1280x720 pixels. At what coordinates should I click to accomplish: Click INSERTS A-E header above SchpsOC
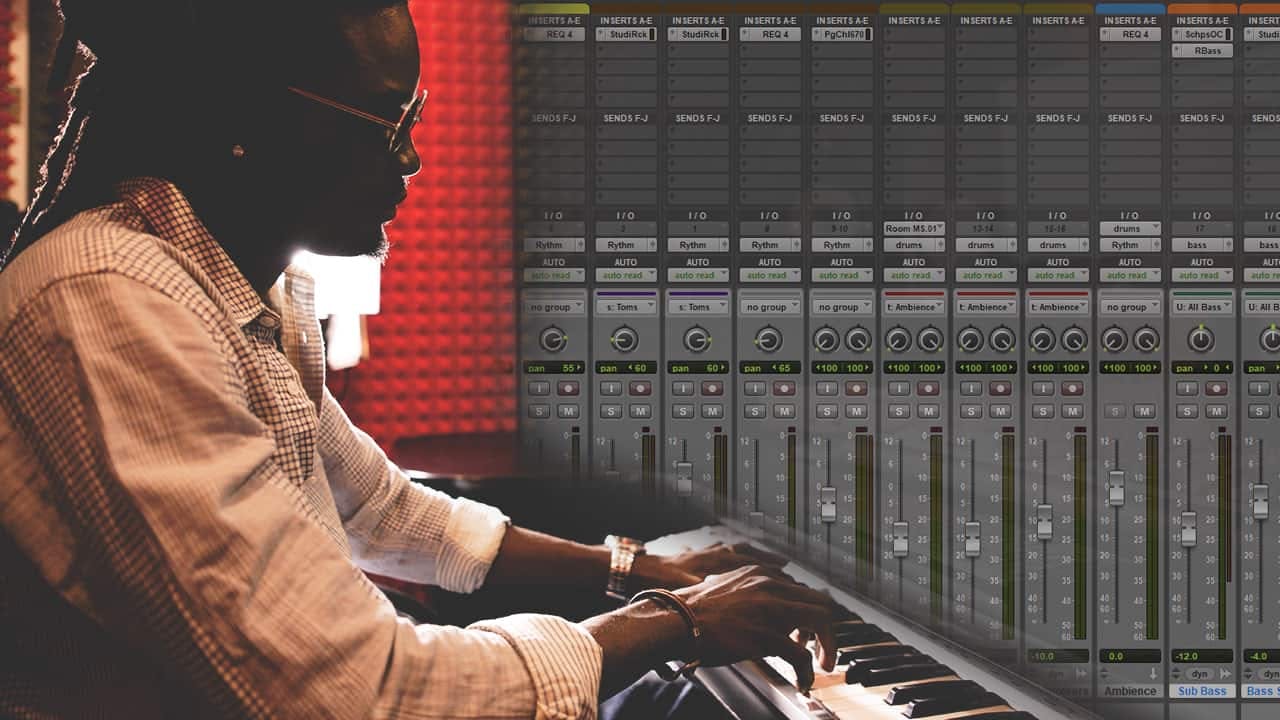pos(1202,20)
